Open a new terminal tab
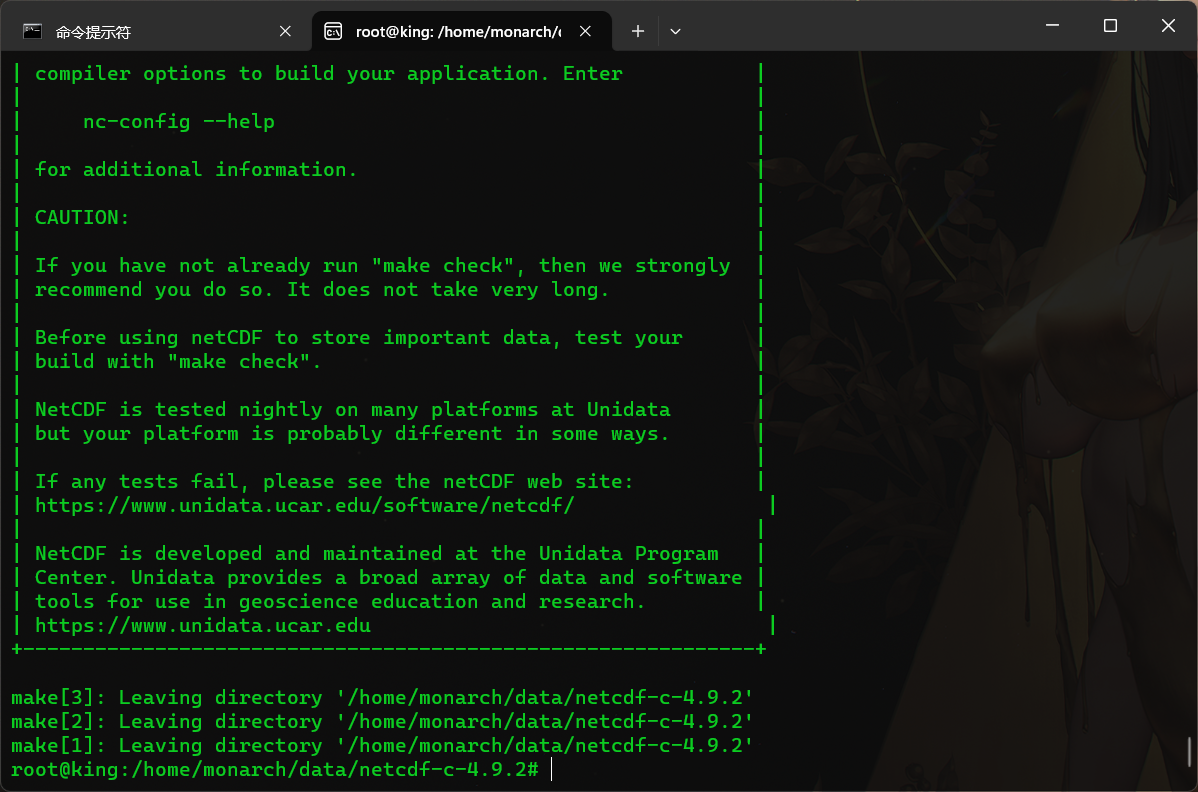Screen dimensions: 1198x792 coord(638,31)
